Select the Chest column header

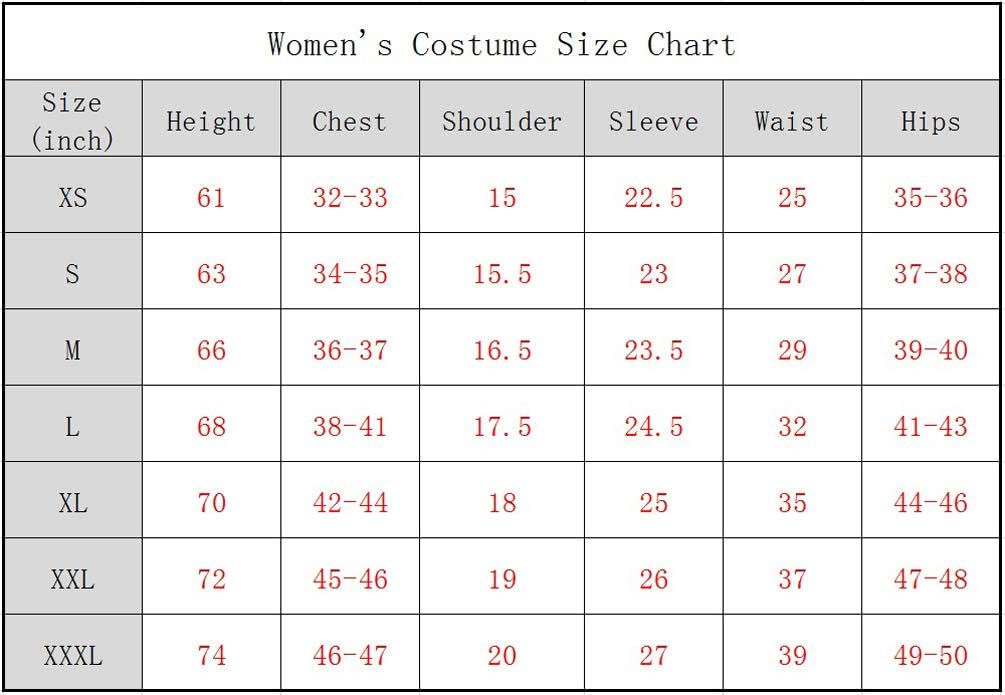349,121
